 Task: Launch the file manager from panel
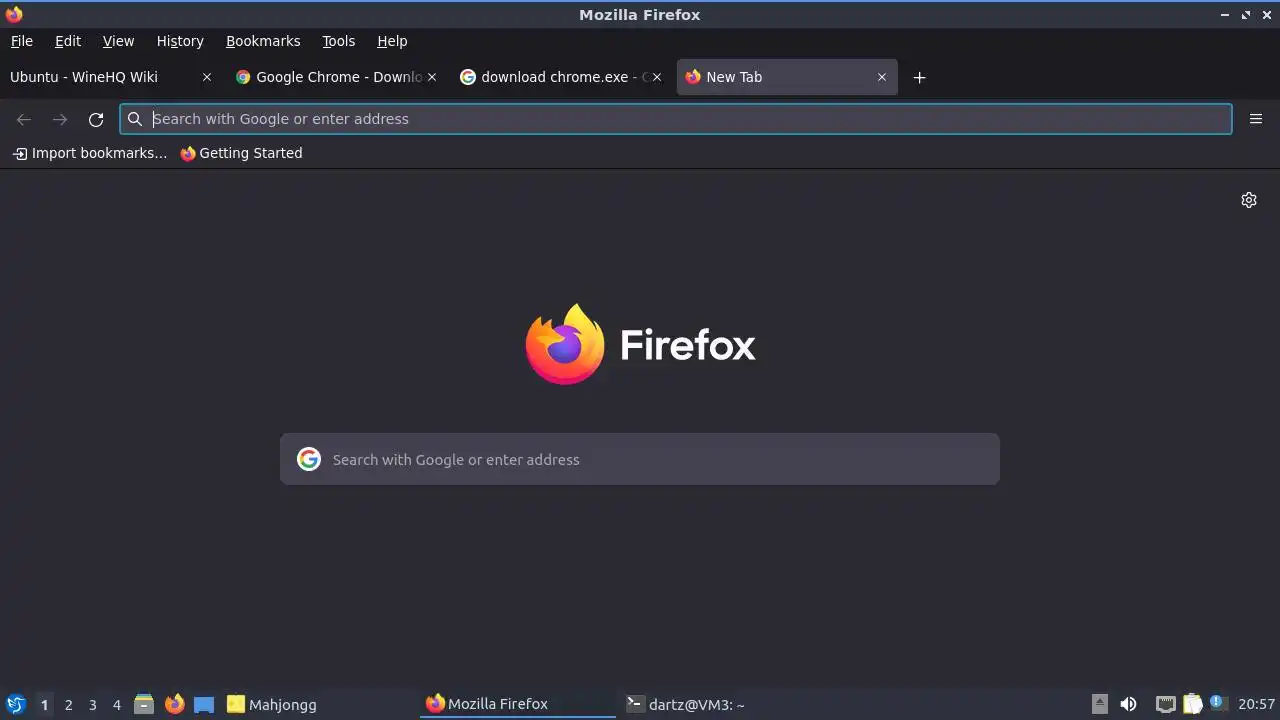pos(144,704)
